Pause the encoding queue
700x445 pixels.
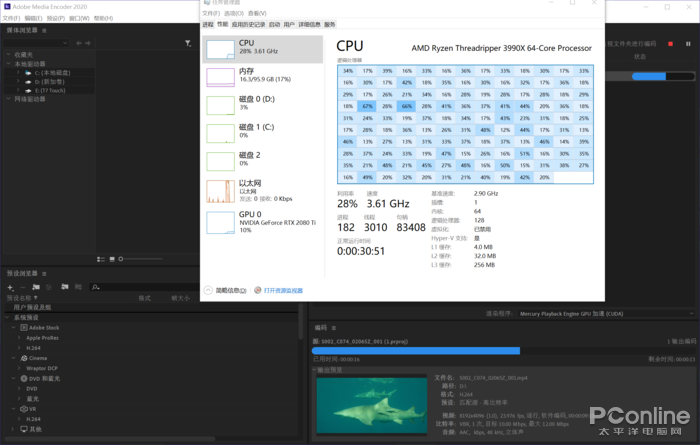click(x=688, y=44)
